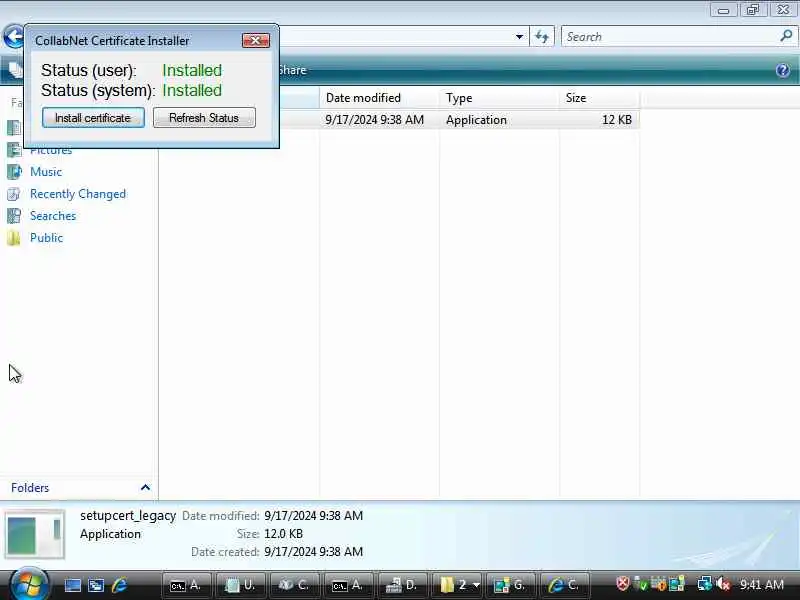Viewport: 800px width, 600px height.
Task: Click muted volume tray icon
Action: pyautogui.click(x=723, y=584)
